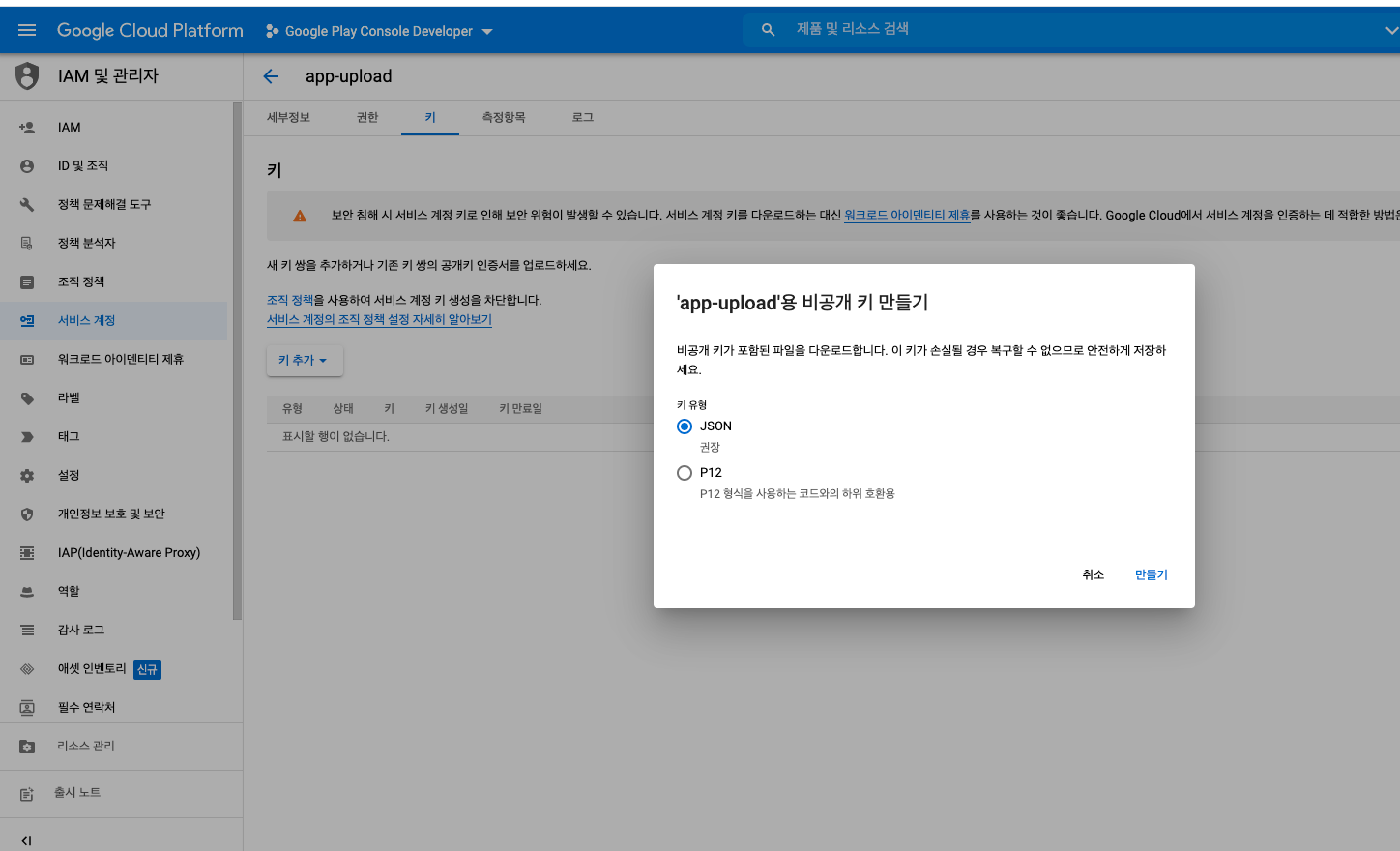
Task: Click the 만들기 button in the dialog
Action: (1152, 574)
